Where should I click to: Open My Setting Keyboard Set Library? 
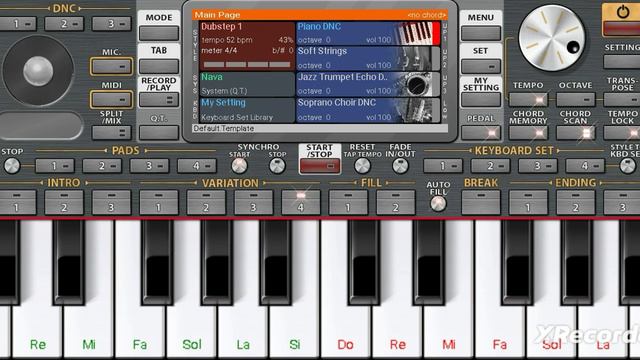click(x=247, y=110)
